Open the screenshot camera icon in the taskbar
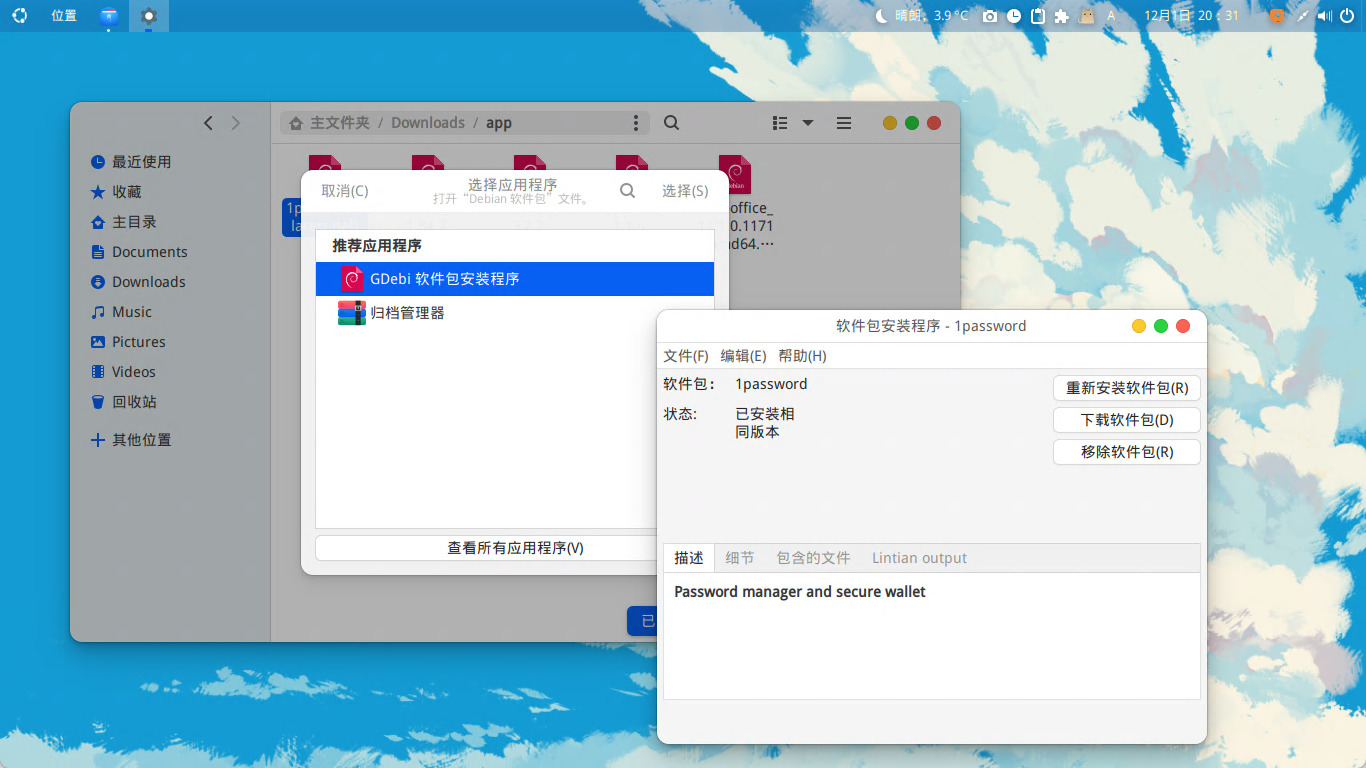The height and width of the screenshot is (768, 1366). pos(990,15)
